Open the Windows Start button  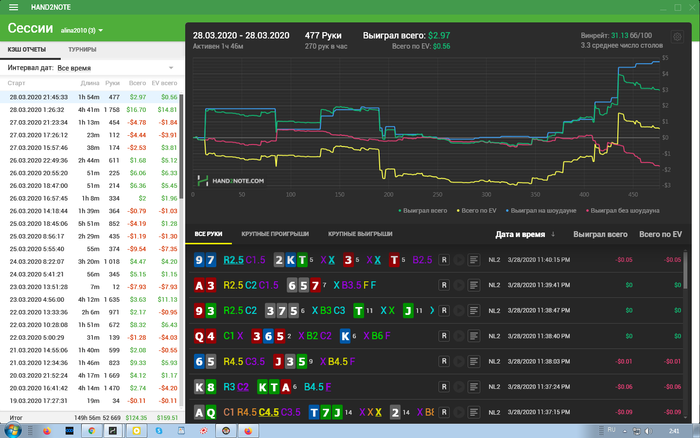[x=12, y=430]
